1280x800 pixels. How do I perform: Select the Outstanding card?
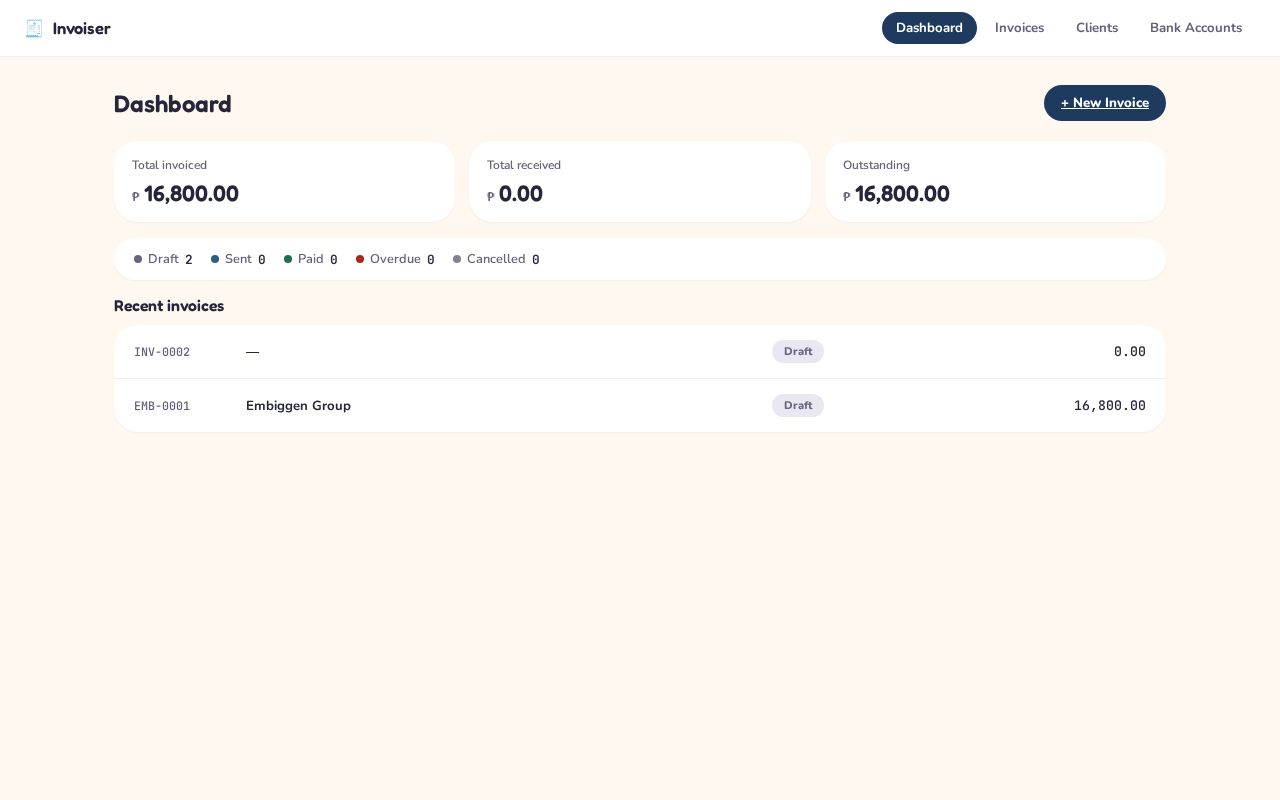[x=995, y=181]
